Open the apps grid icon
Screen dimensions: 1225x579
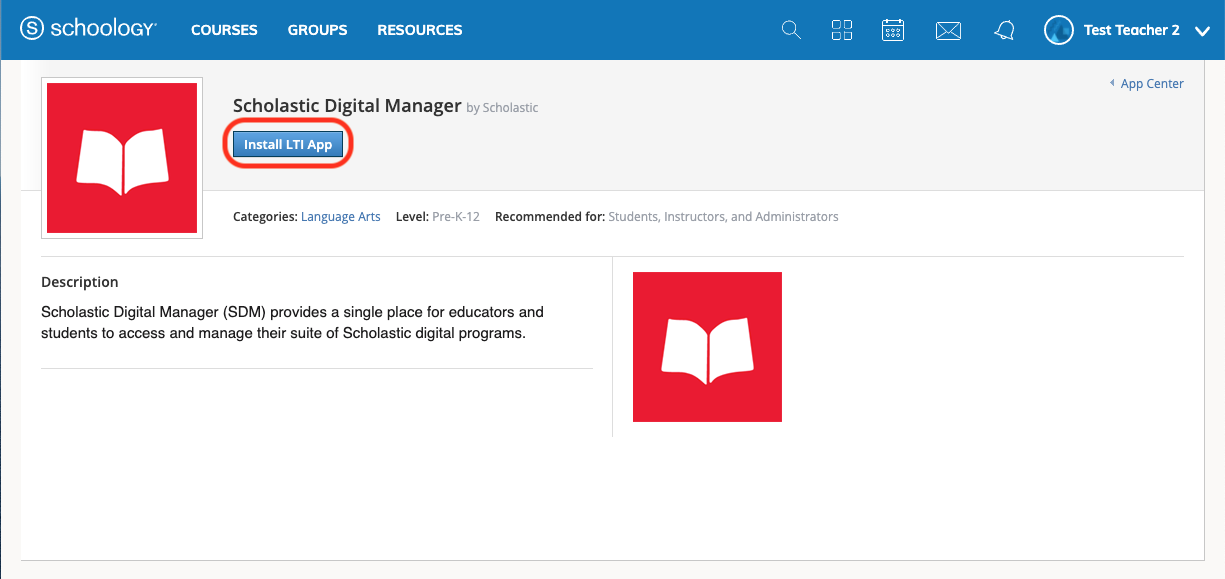coord(842,30)
